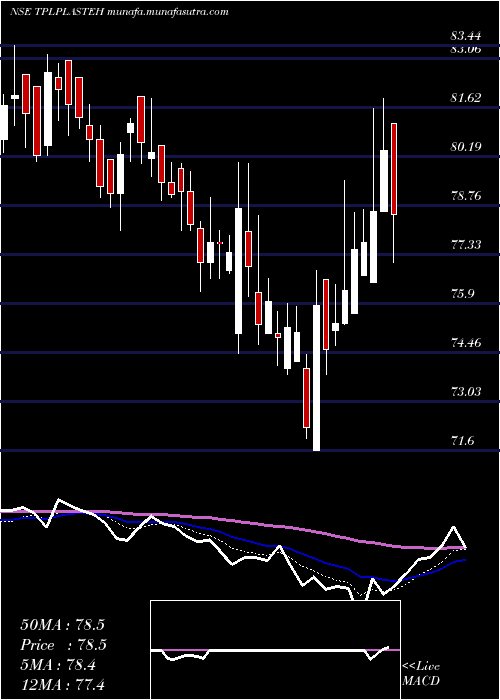The image size is (500, 700).
Task: Click the last red candlestick on the right
Action: click(x=394, y=169)
